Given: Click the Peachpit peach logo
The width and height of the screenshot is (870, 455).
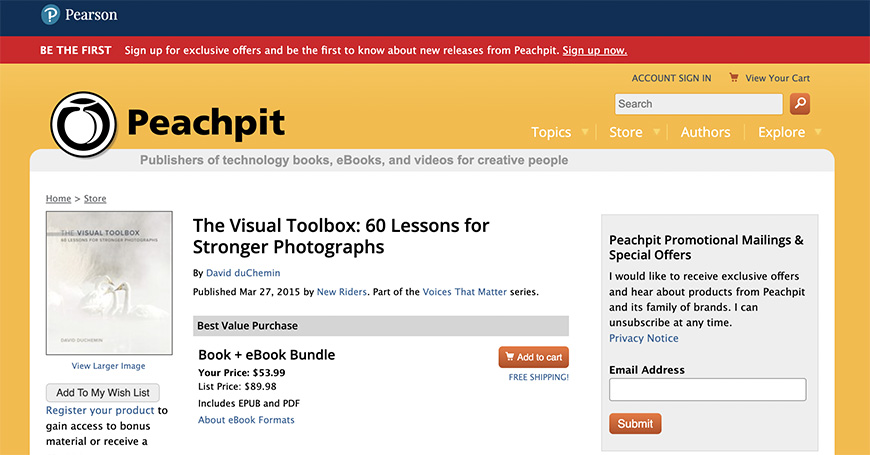Looking at the screenshot, I should coord(84,124).
